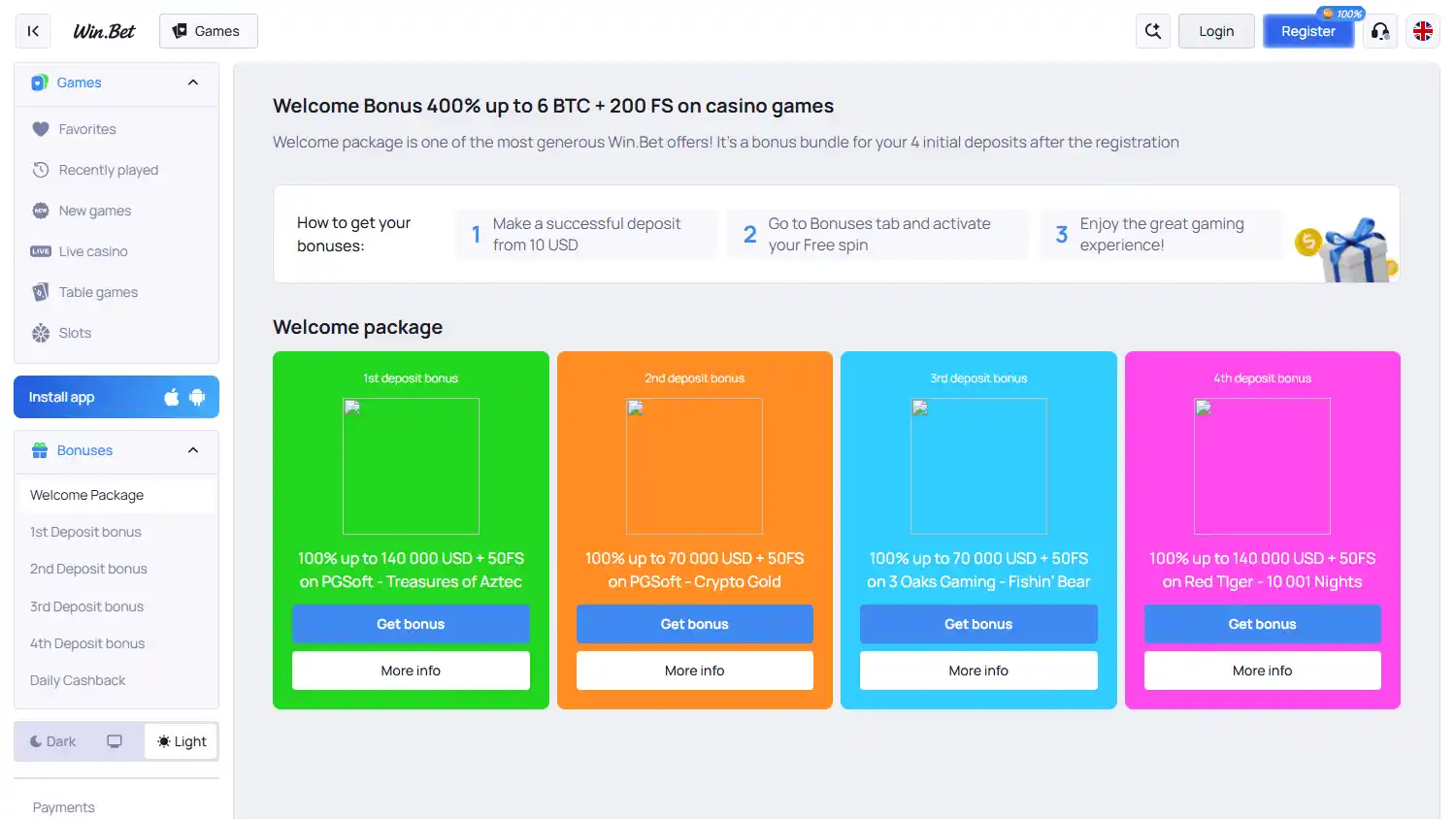Click the Table games cards icon
Image resolution: width=1456 pixels, height=819 pixels.
click(41, 292)
